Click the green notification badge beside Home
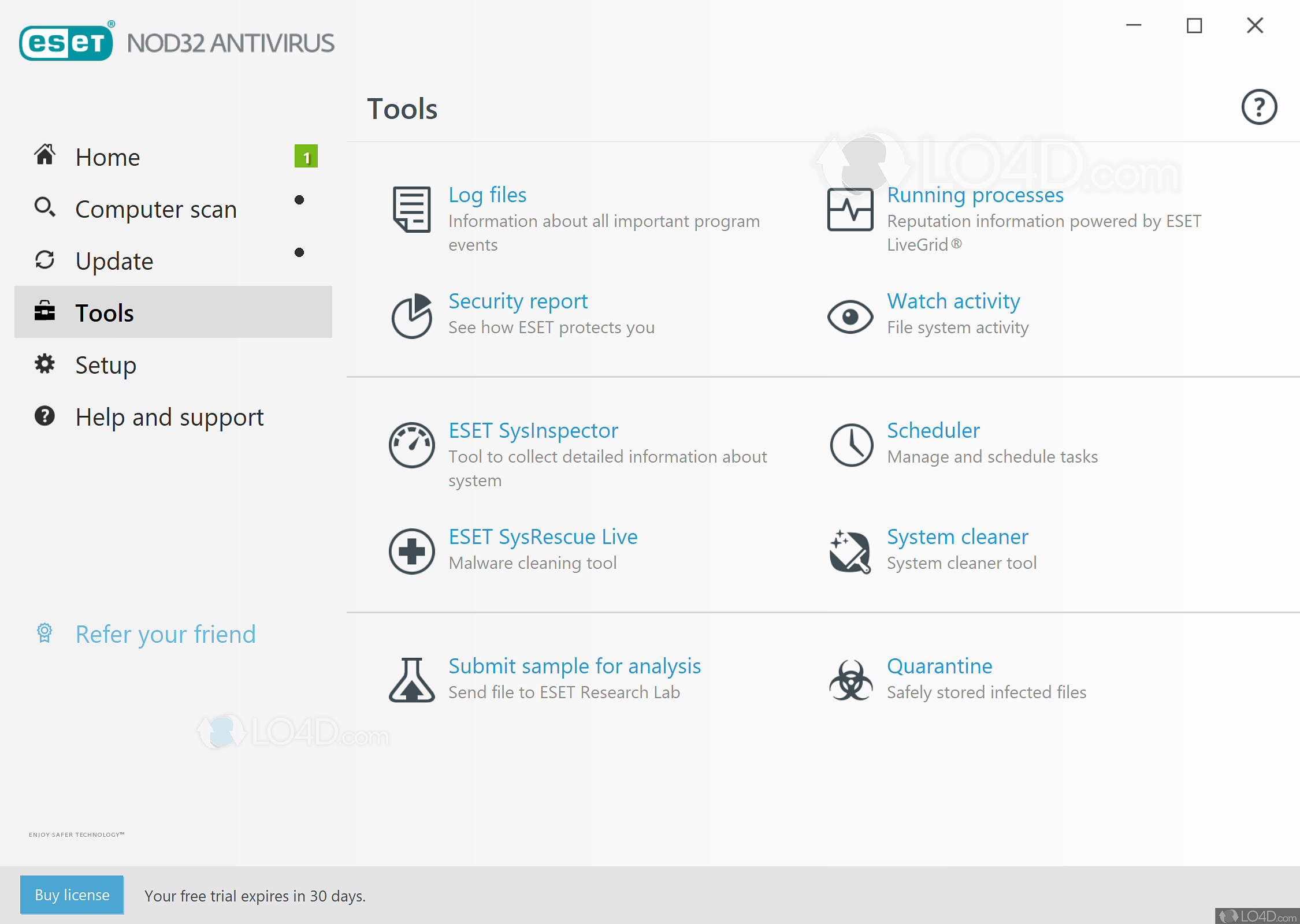Image resolution: width=1300 pixels, height=924 pixels. [306, 157]
